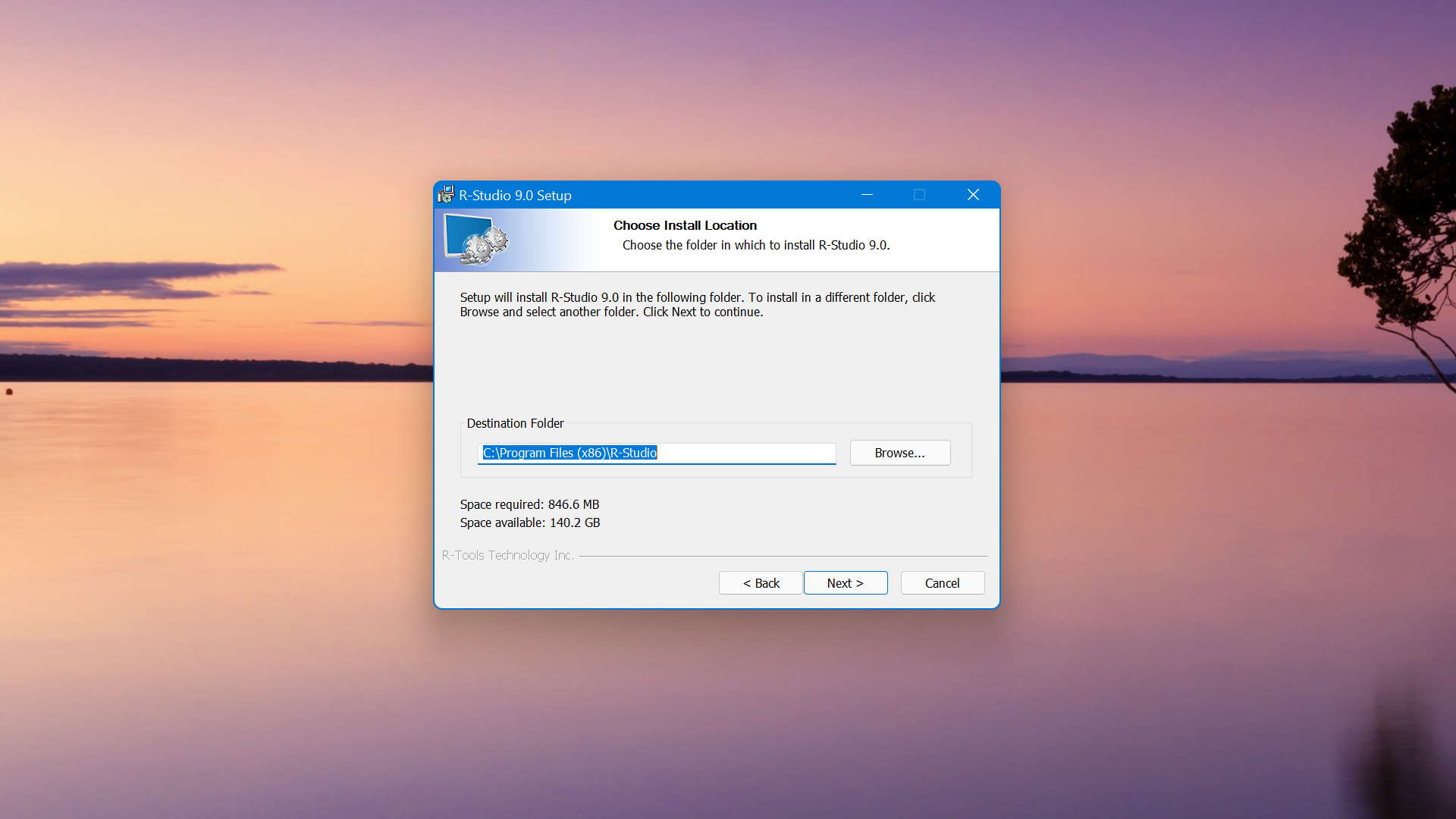Close the R-Studio 9.0 Setup window
The width and height of the screenshot is (1456, 819).
coord(973,195)
